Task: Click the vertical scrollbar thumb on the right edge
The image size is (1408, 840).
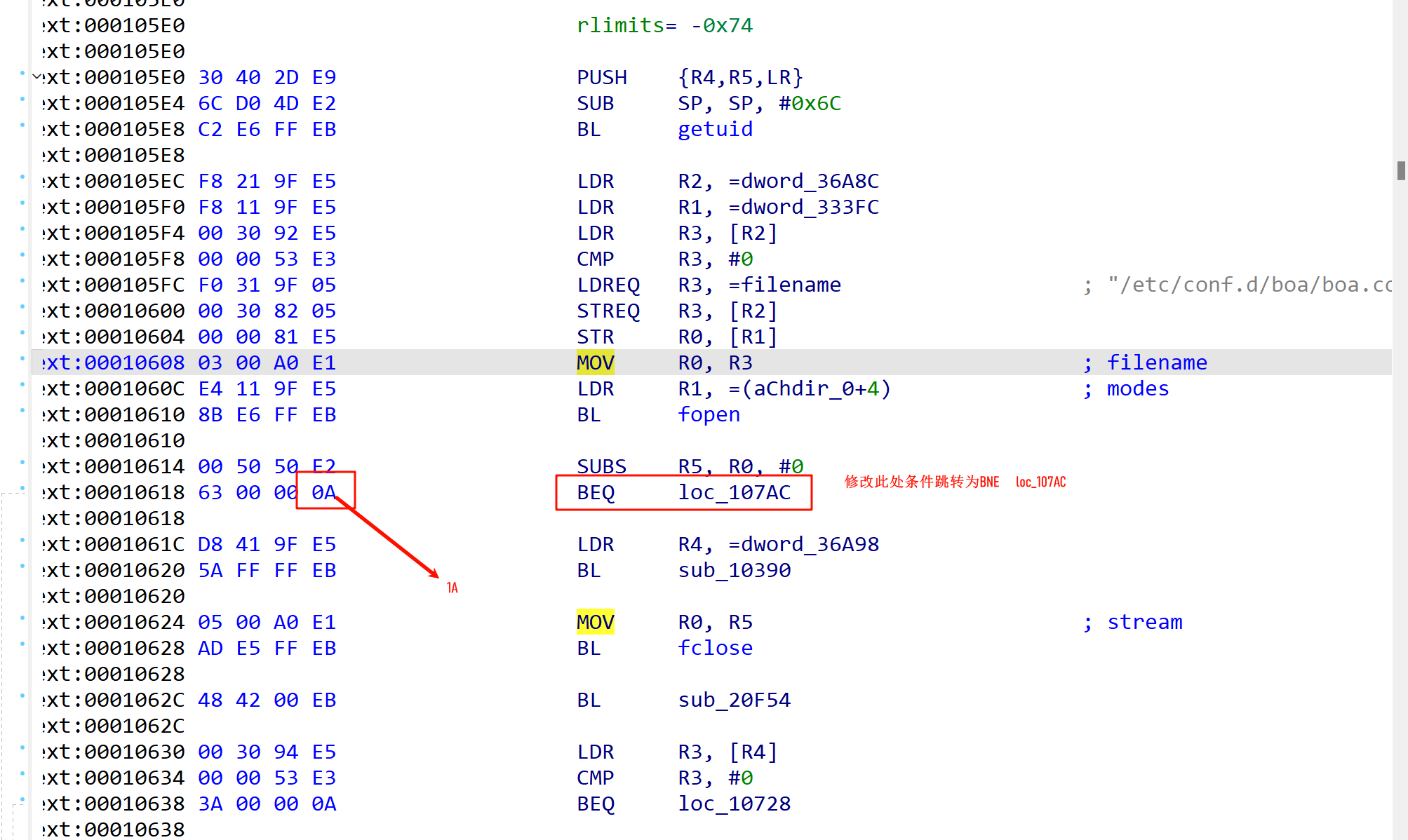Action: point(1400,170)
